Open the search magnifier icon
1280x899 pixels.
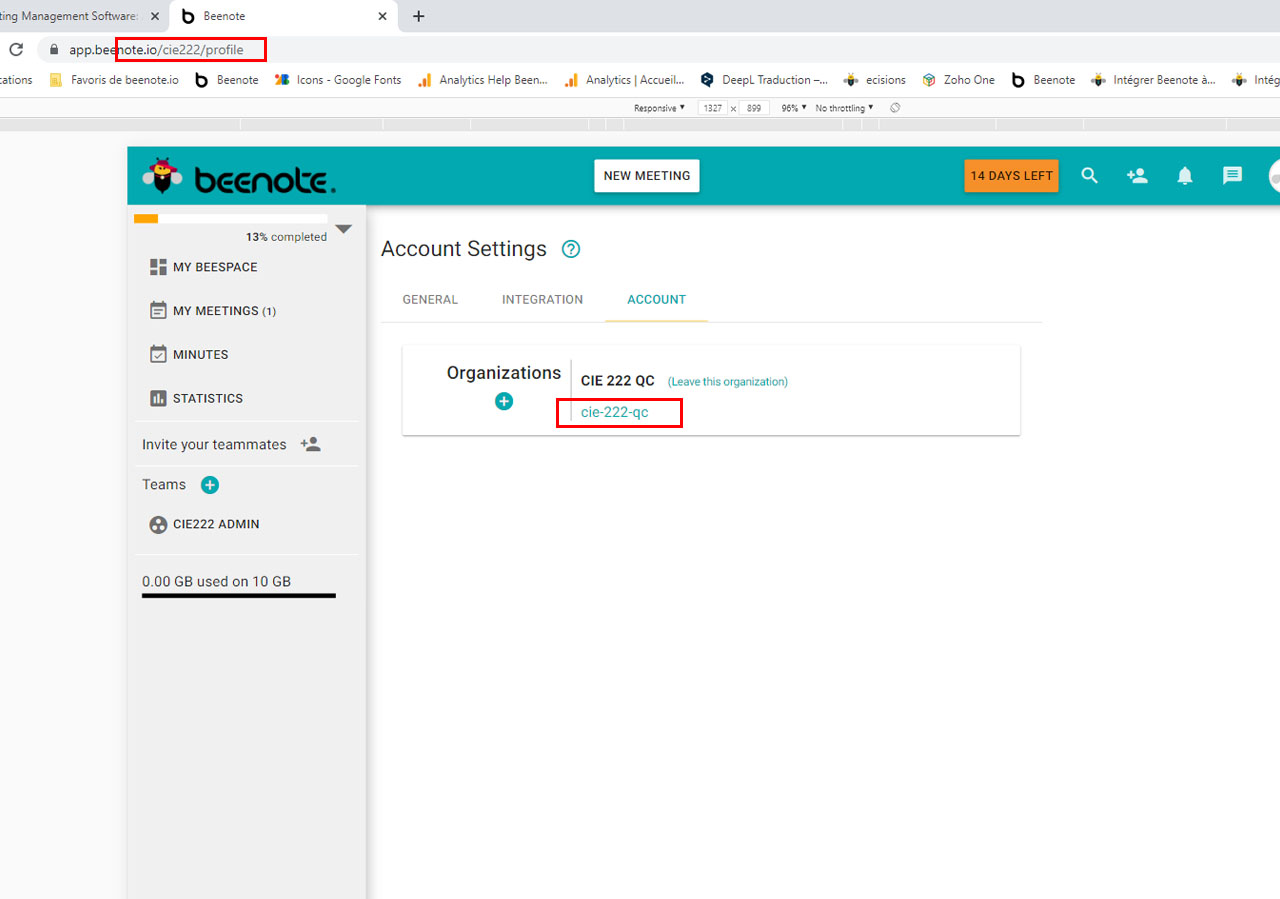click(1090, 175)
